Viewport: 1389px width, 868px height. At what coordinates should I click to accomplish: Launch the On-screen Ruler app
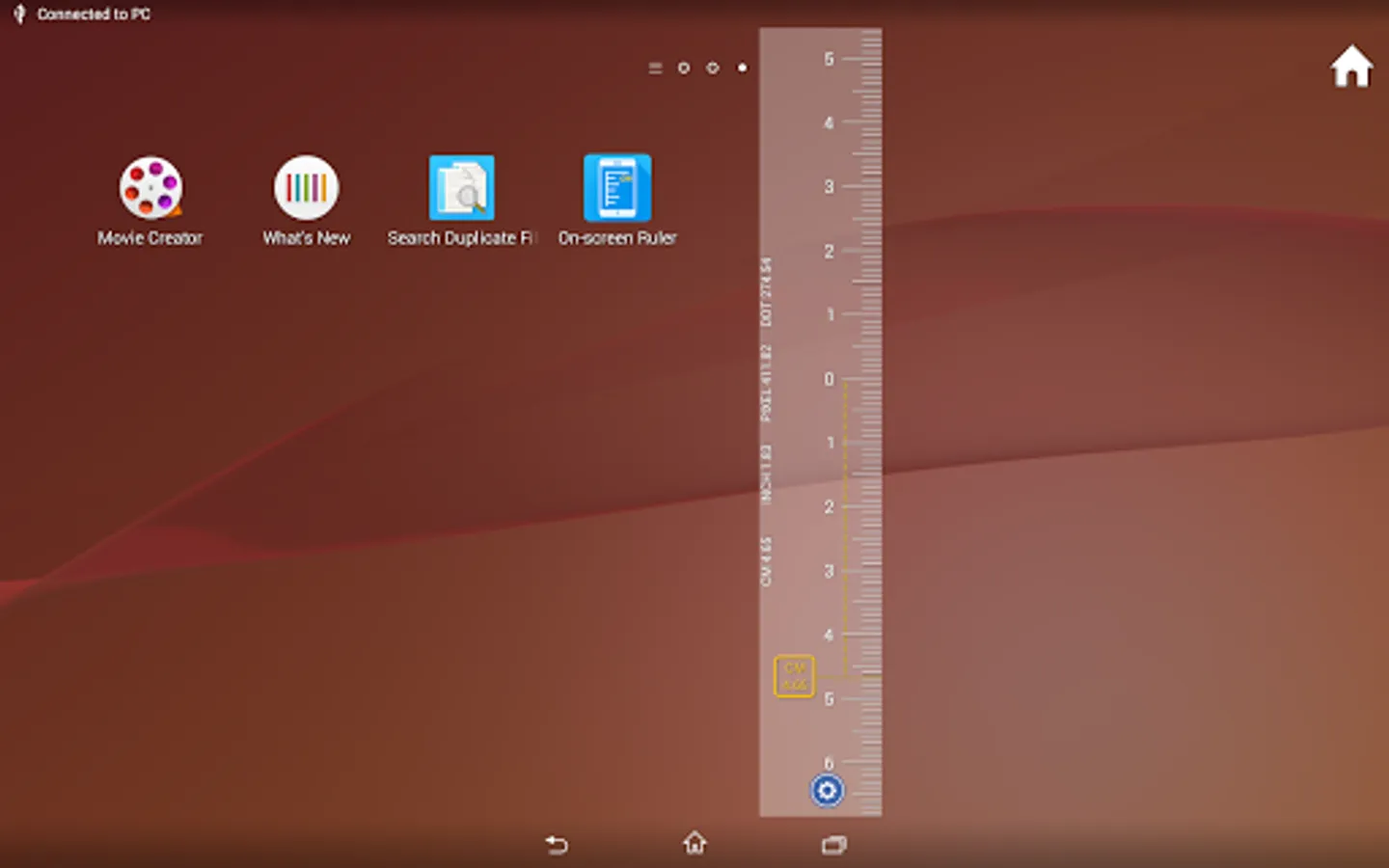pos(617,201)
